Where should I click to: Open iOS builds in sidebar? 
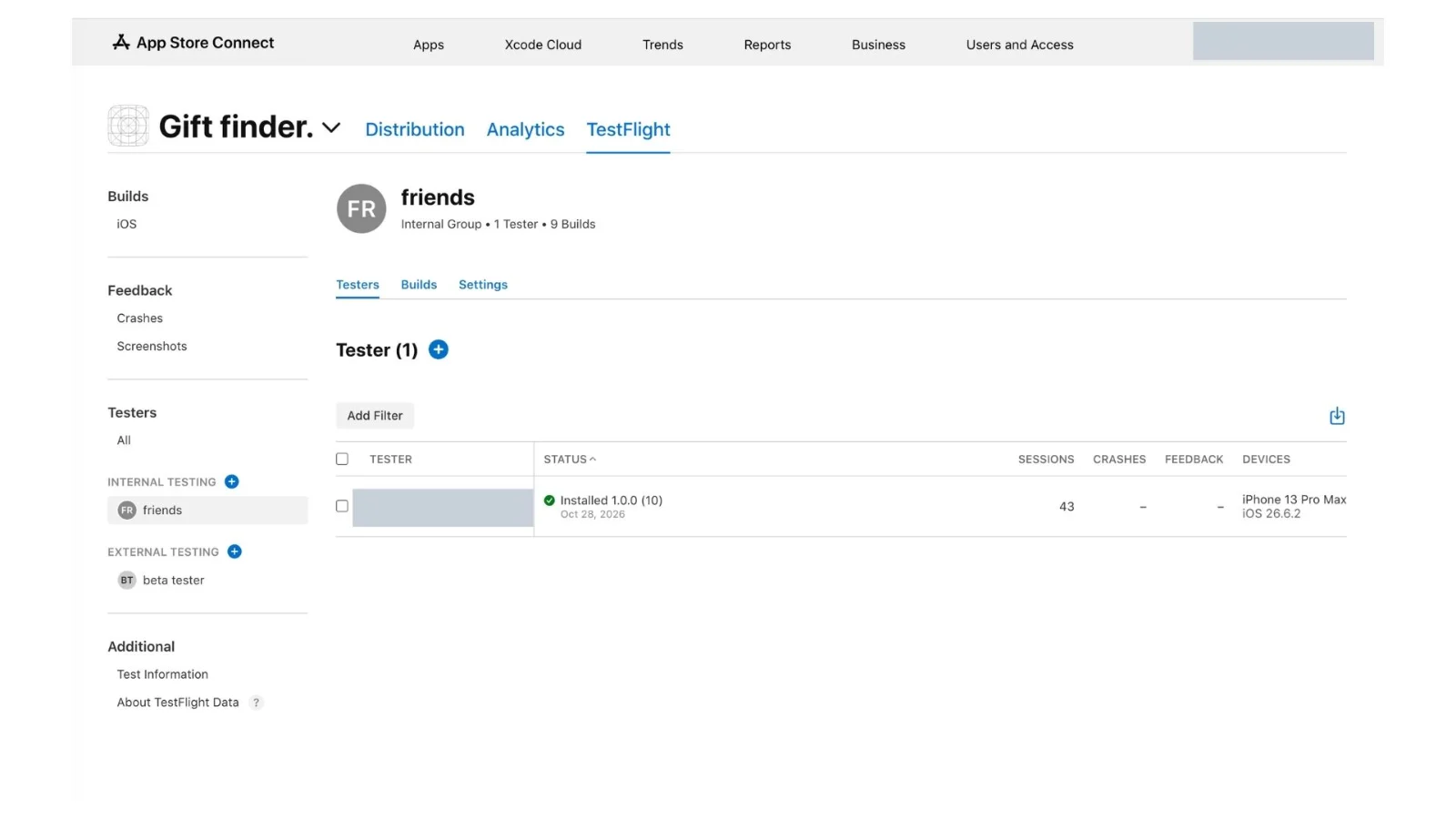pyautogui.click(x=126, y=224)
